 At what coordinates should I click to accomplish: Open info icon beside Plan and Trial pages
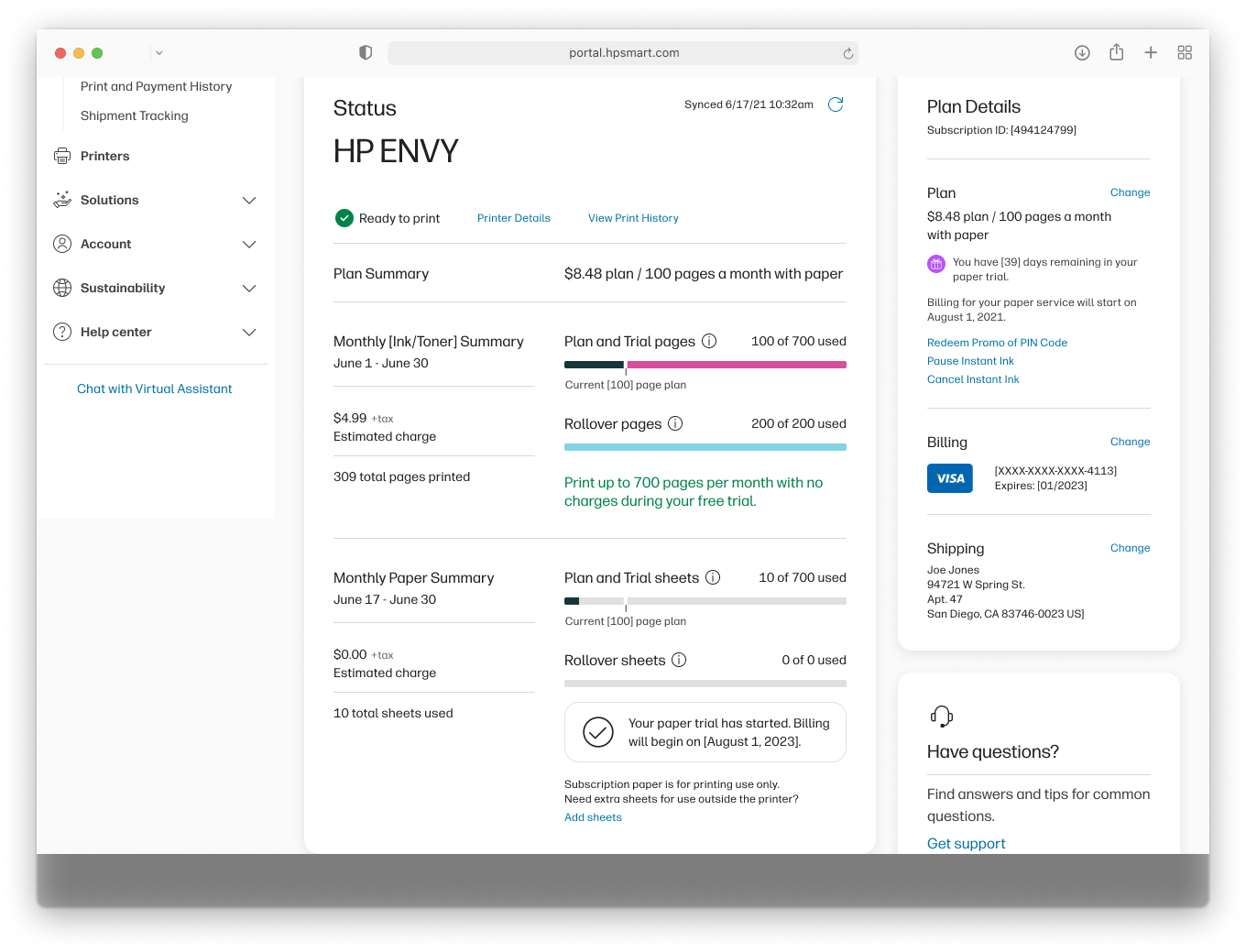click(709, 341)
